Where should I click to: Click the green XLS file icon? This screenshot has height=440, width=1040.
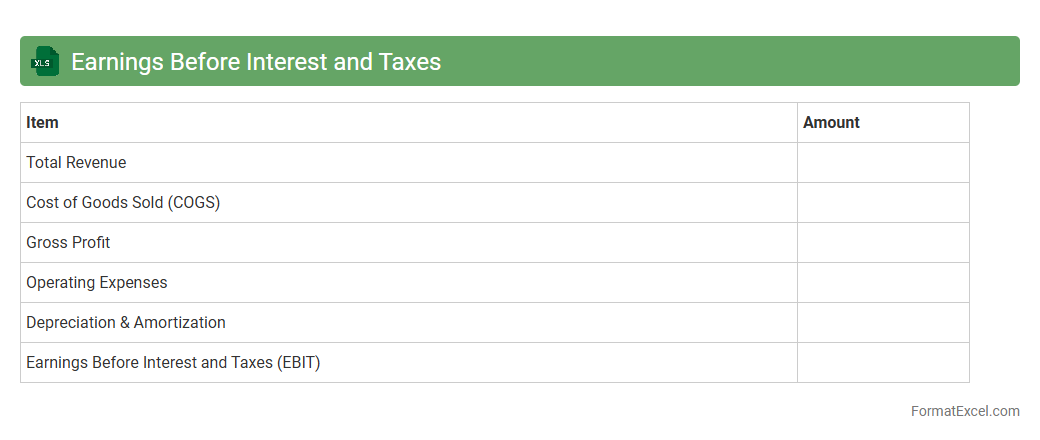point(45,61)
